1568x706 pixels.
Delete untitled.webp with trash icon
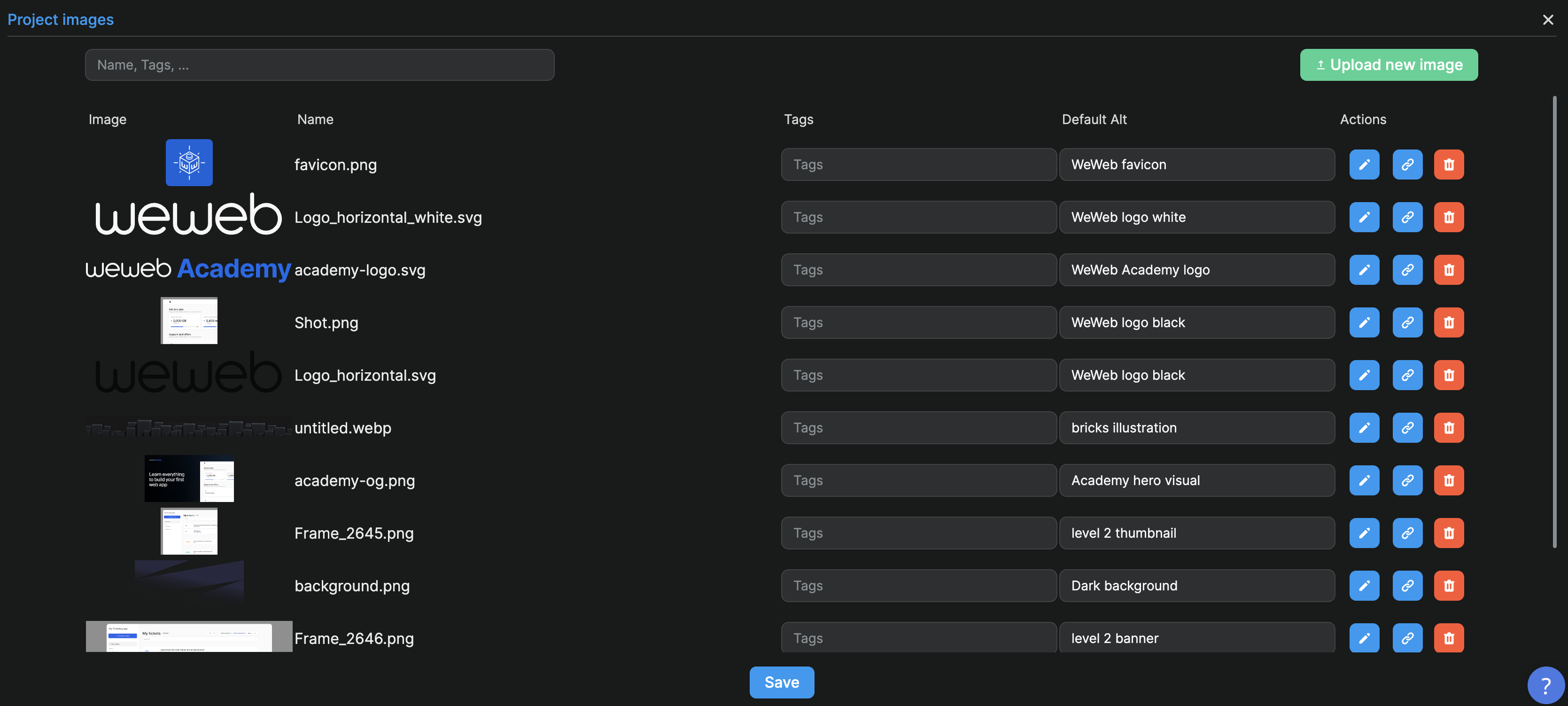[1448, 428]
